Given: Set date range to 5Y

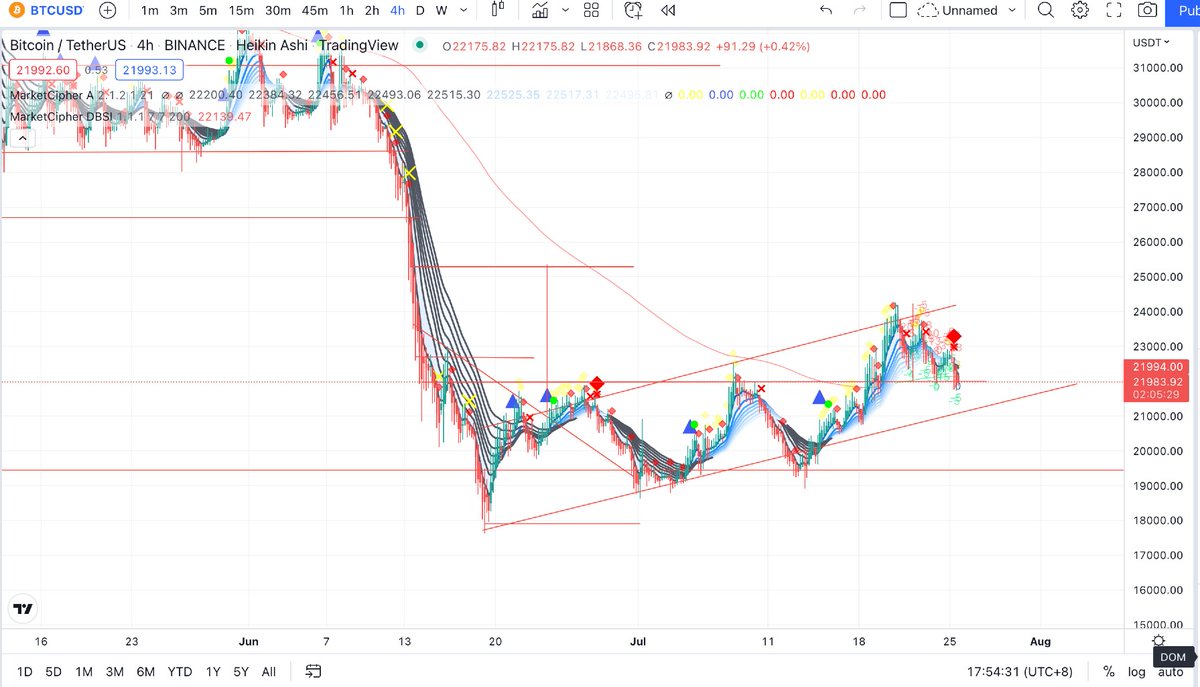Looking at the screenshot, I should [x=241, y=671].
